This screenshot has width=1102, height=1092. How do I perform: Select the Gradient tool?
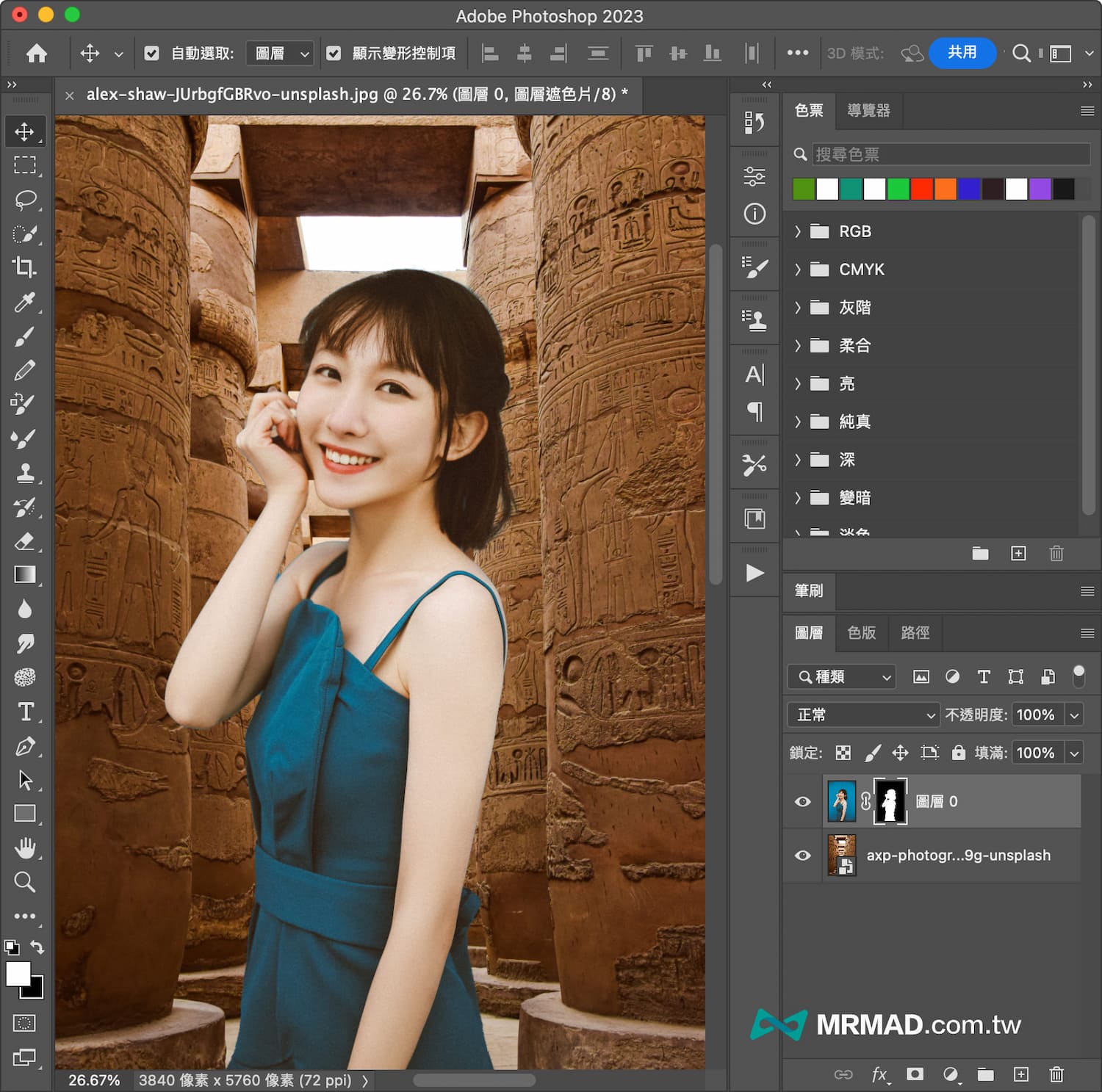24,574
